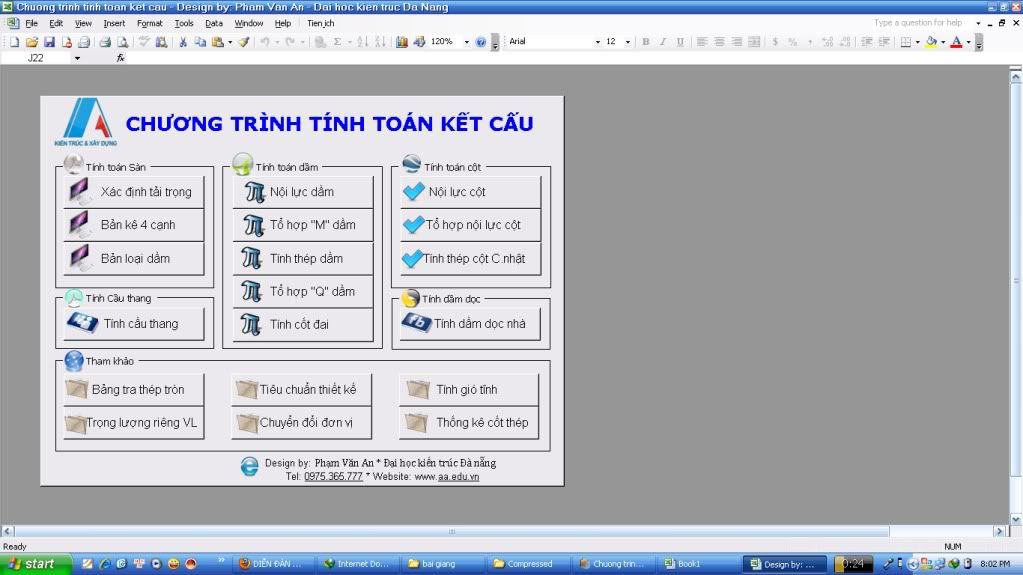Click the Print icon in the toolbar
This screenshot has height=575, width=1023.
point(104,42)
